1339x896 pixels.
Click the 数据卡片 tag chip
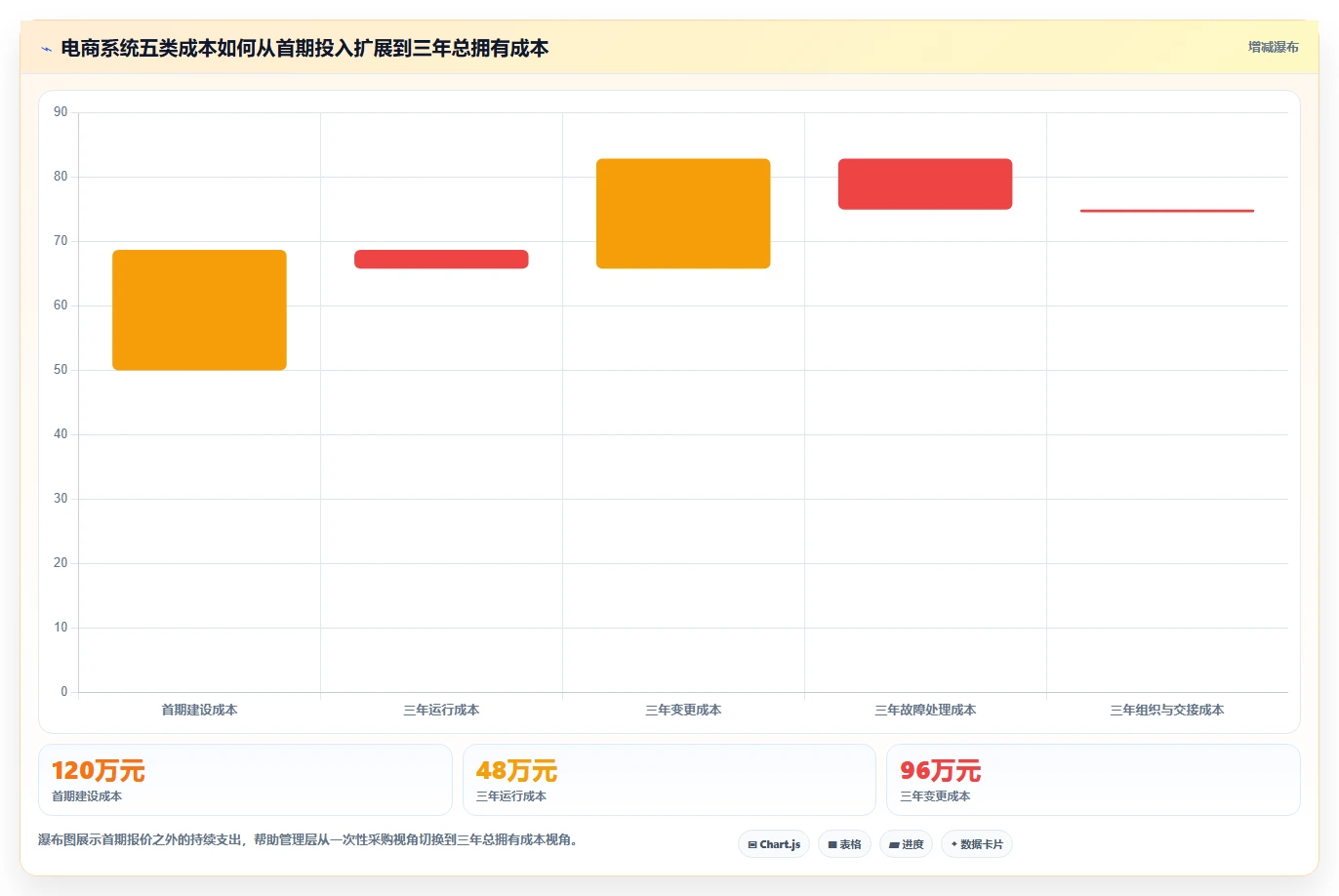[x=977, y=844]
